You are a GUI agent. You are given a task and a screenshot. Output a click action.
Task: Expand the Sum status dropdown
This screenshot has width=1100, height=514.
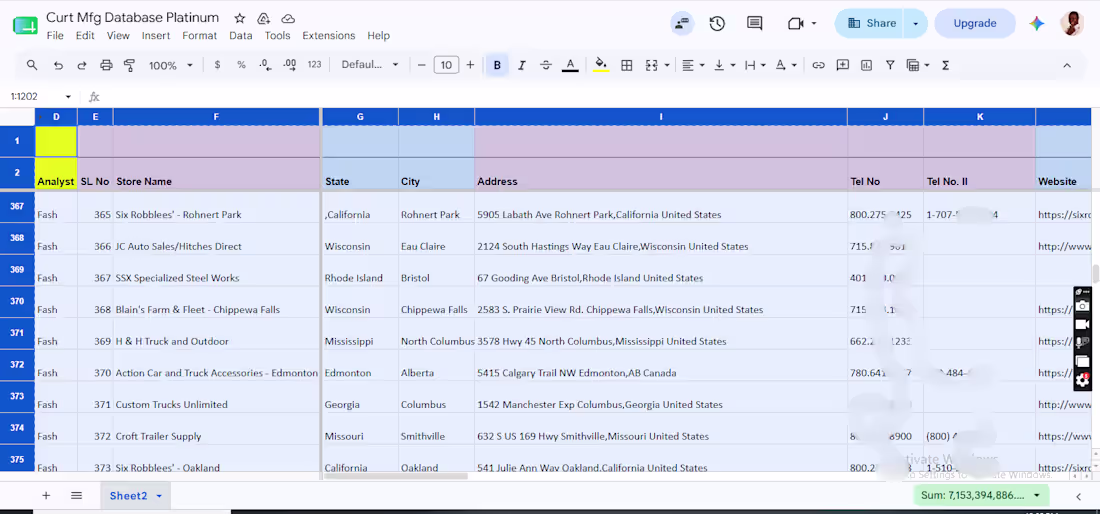(x=1037, y=495)
